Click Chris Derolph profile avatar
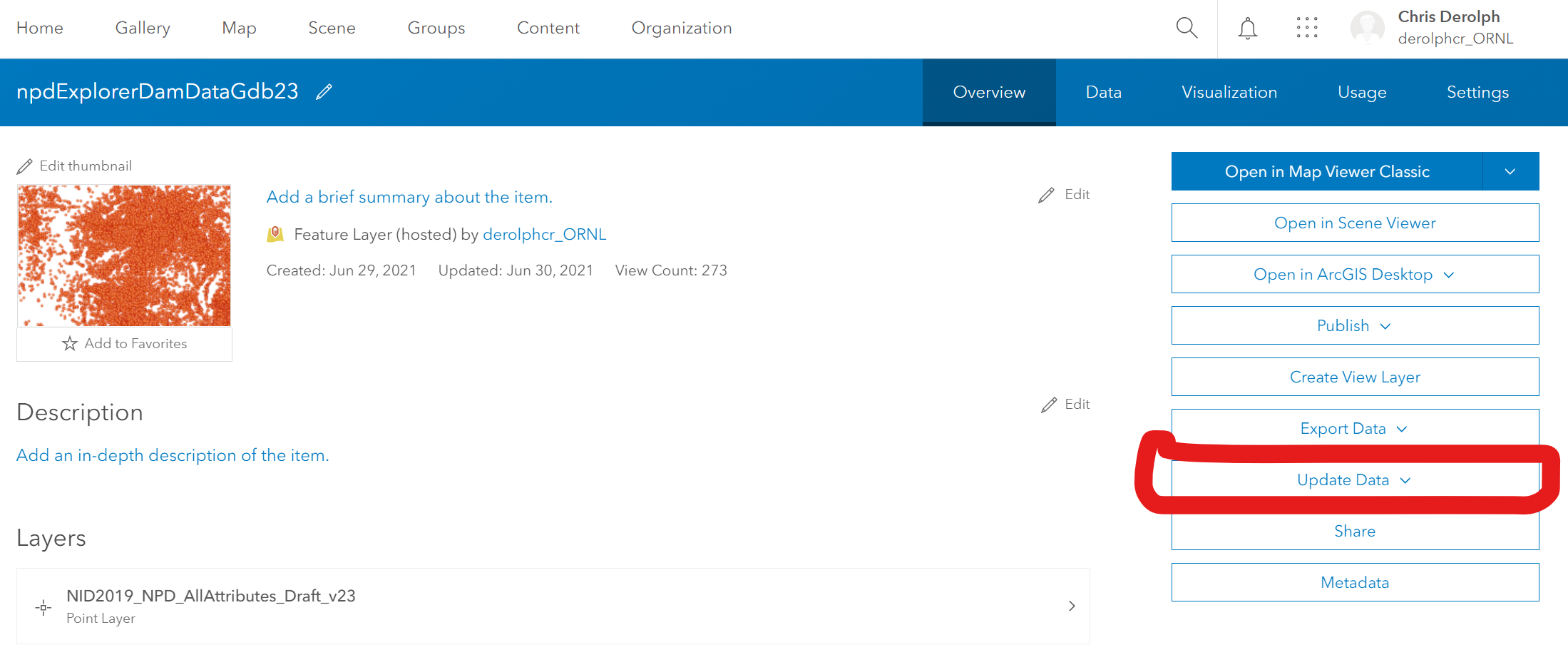This screenshot has width=1568, height=655. point(1367,28)
